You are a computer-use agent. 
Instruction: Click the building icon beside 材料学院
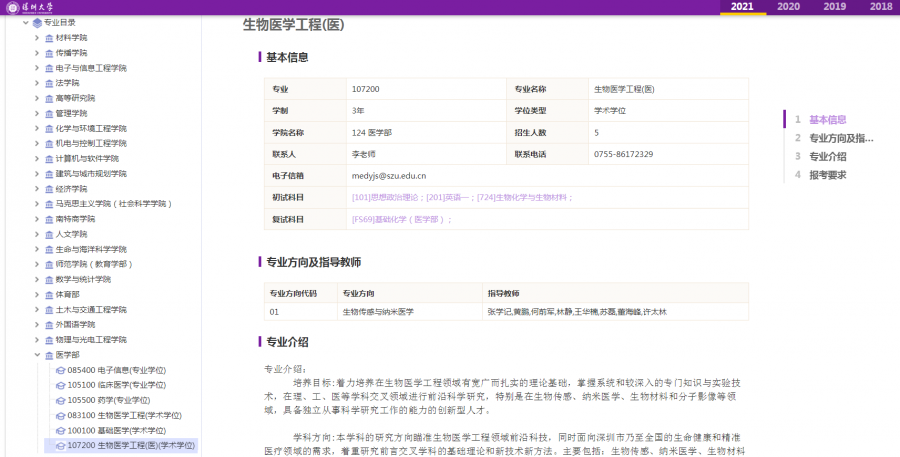pos(49,37)
